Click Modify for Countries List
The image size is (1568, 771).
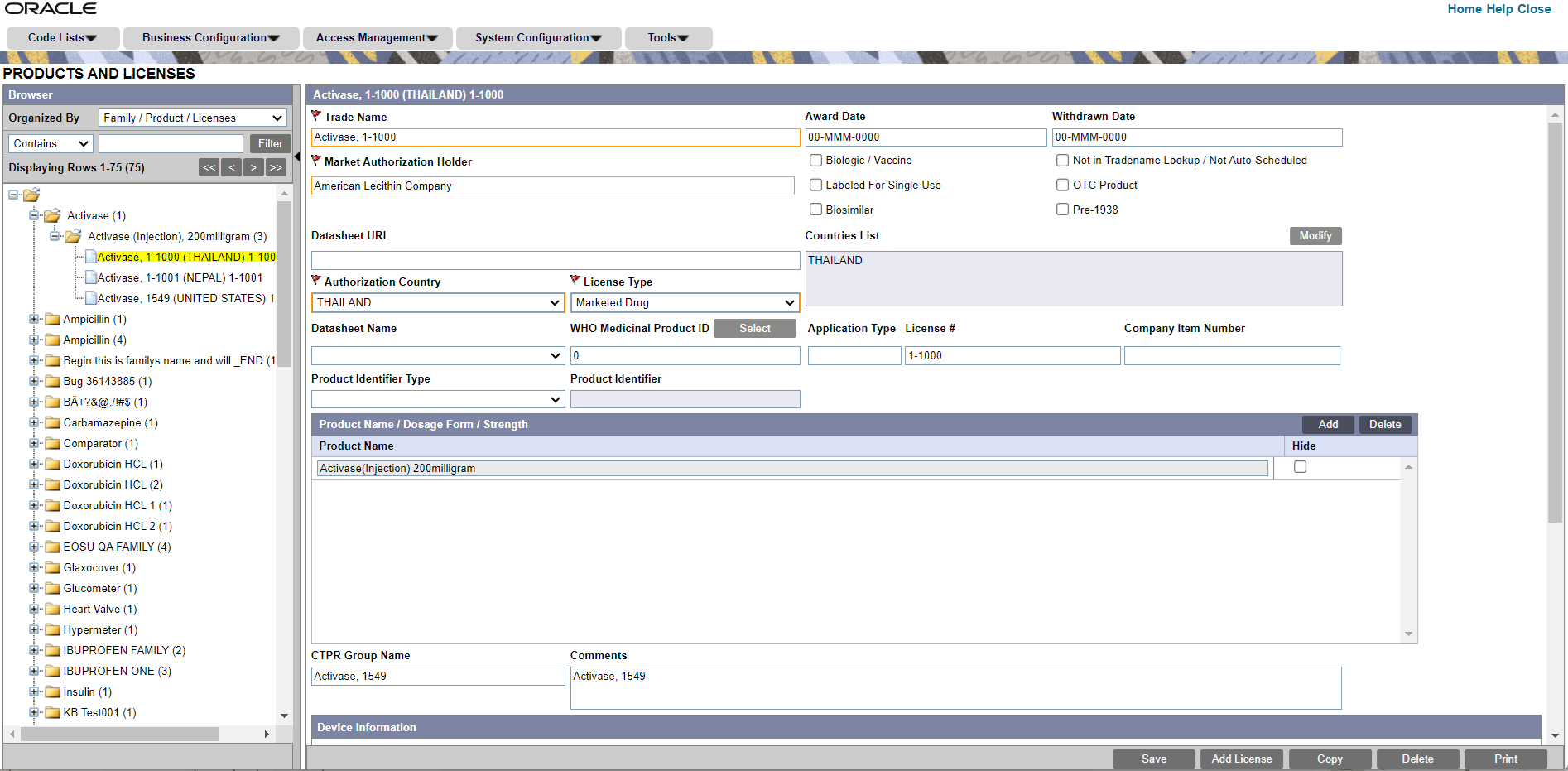tap(1315, 236)
